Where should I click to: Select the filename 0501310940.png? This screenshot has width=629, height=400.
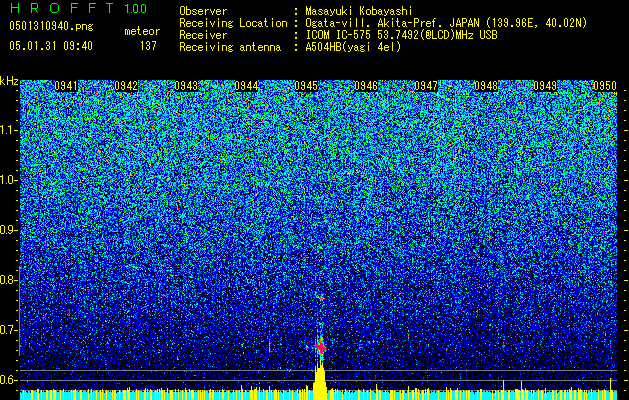pos(51,26)
